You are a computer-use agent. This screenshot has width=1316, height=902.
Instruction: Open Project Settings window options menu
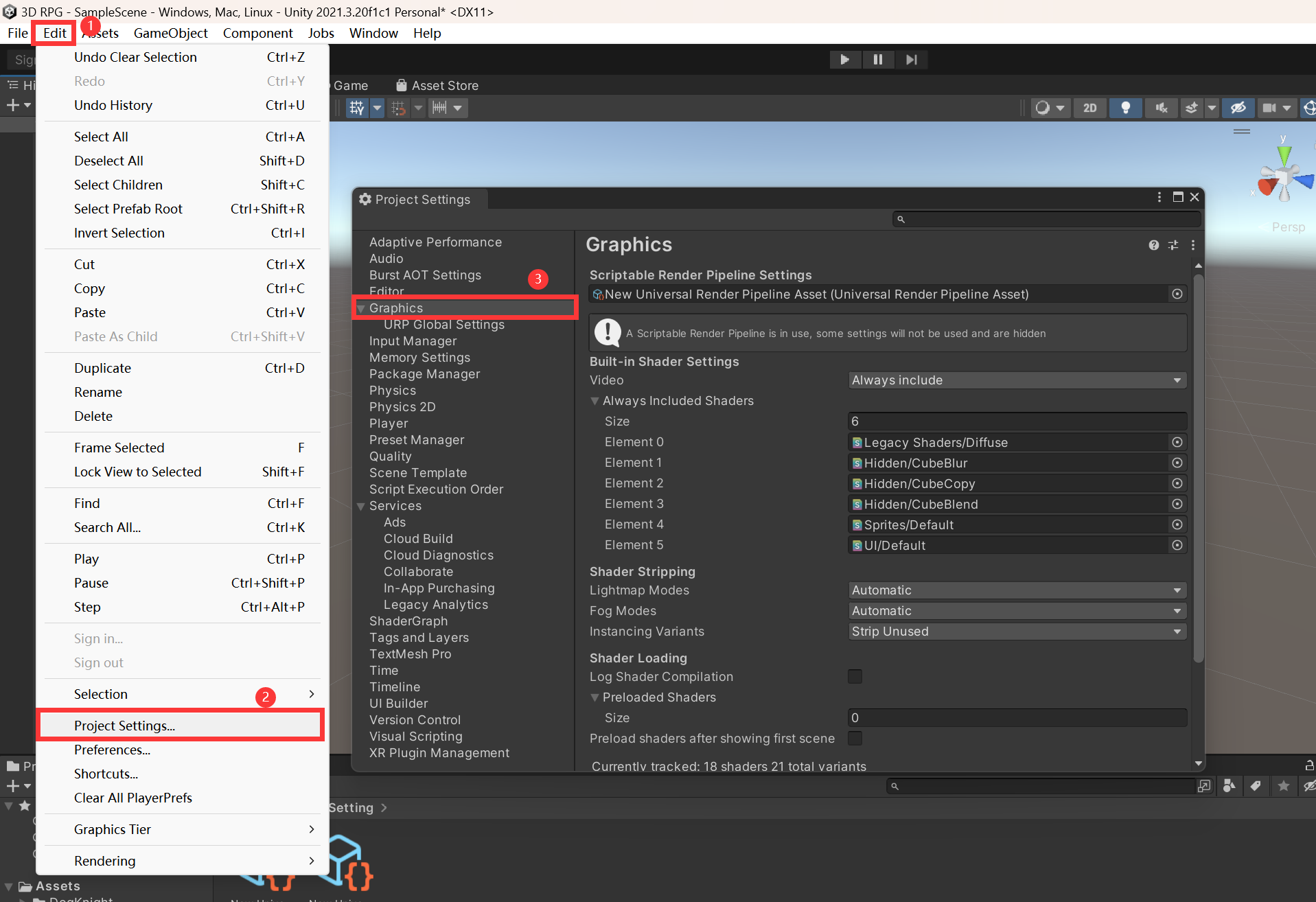[1159, 197]
